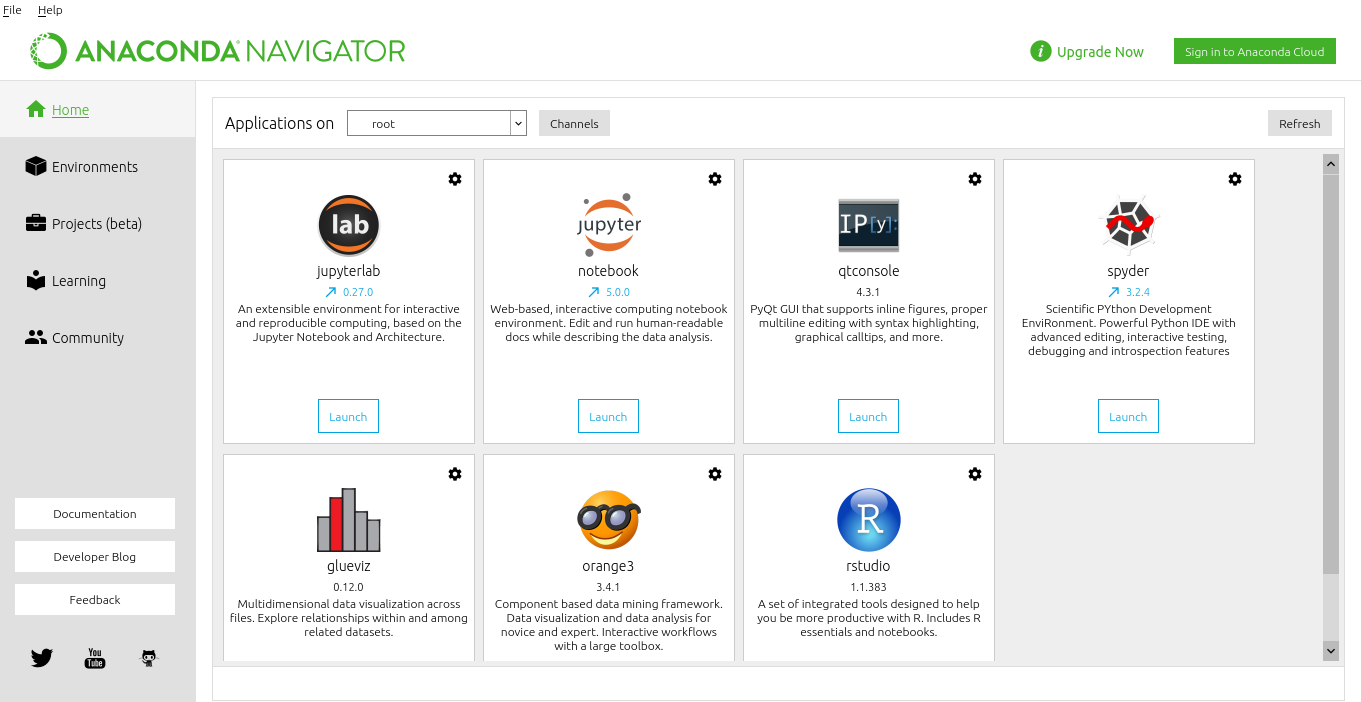The height and width of the screenshot is (702, 1361).
Task: Launch jupyterlab
Action: click(348, 417)
